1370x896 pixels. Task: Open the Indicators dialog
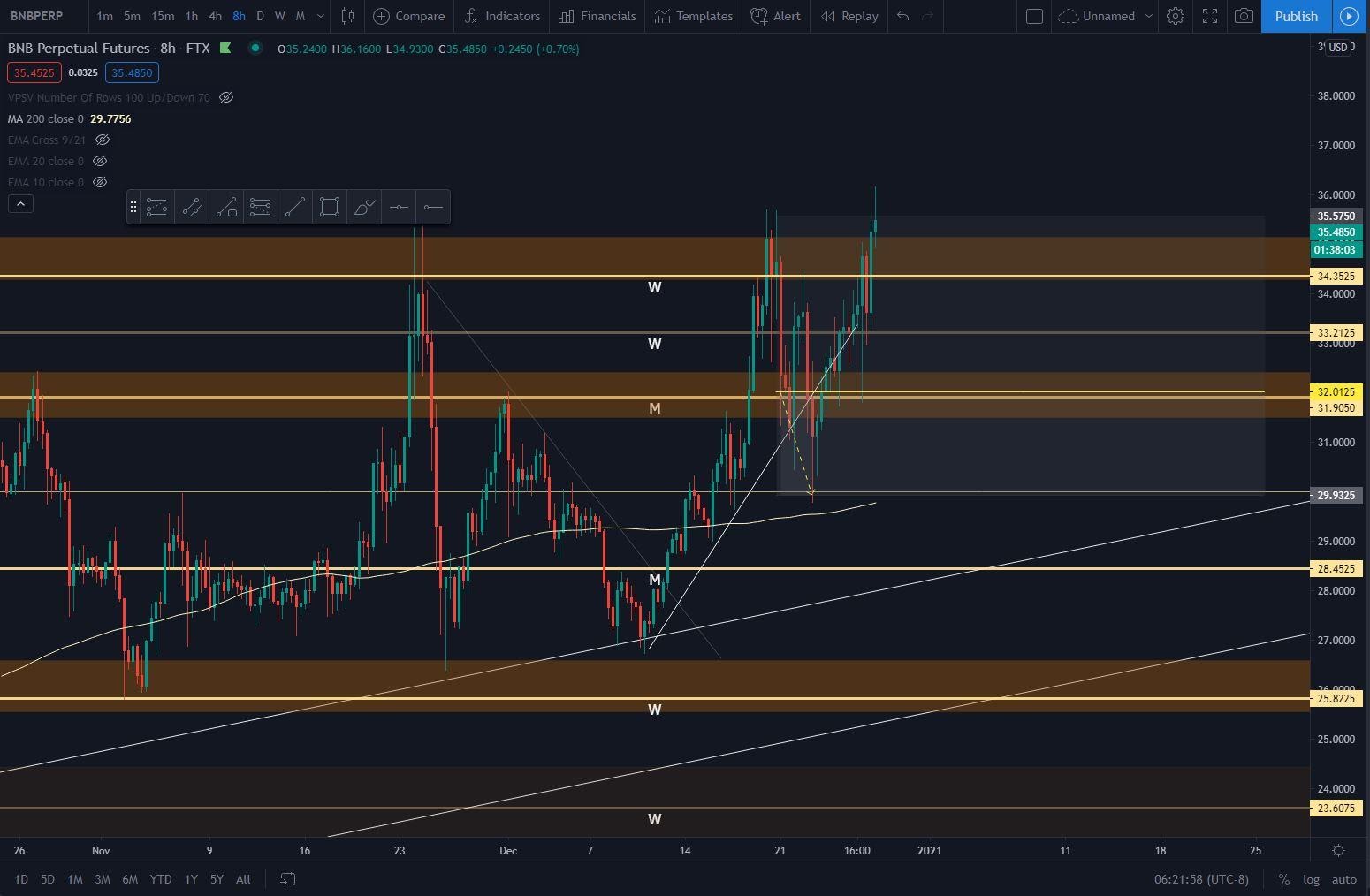[x=502, y=16]
